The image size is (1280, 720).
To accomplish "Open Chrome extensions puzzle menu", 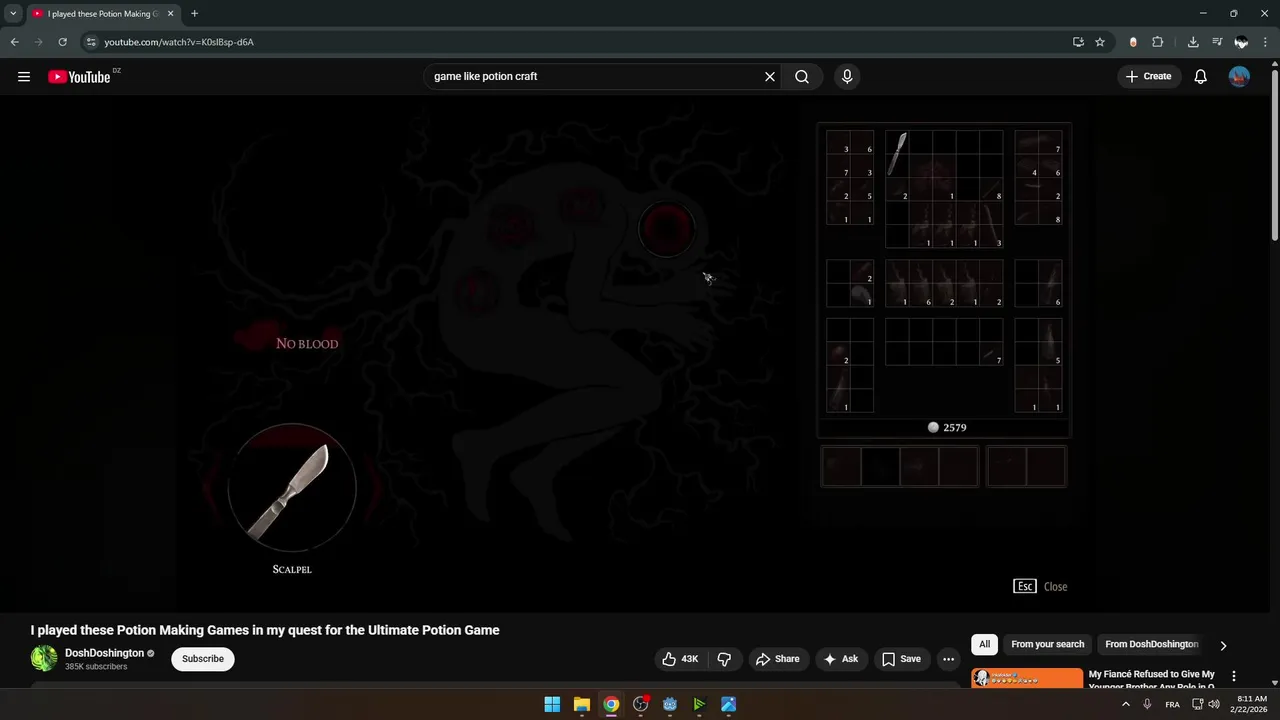I will pyautogui.click(x=1158, y=42).
